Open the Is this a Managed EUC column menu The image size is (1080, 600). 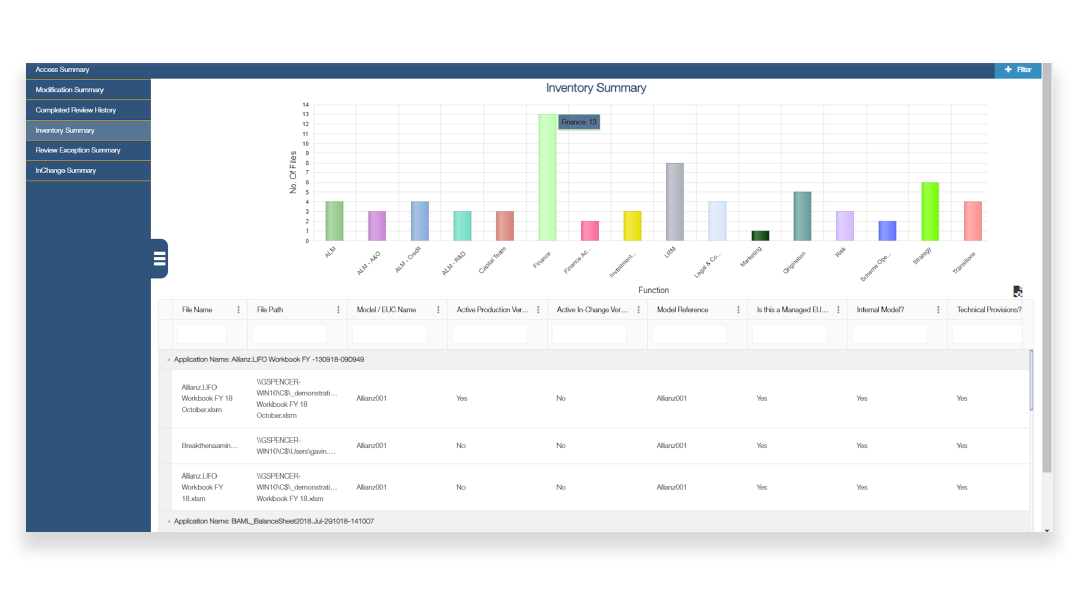point(838,310)
